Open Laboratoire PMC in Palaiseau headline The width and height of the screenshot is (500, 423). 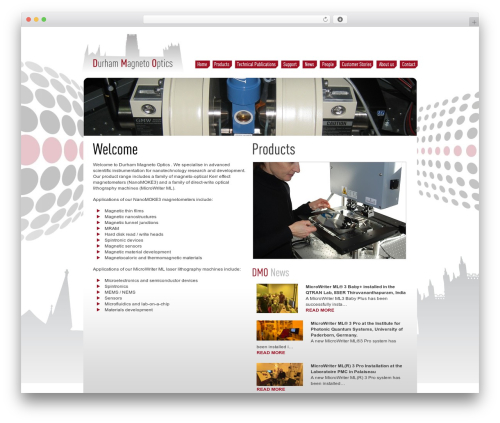tap(356, 368)
